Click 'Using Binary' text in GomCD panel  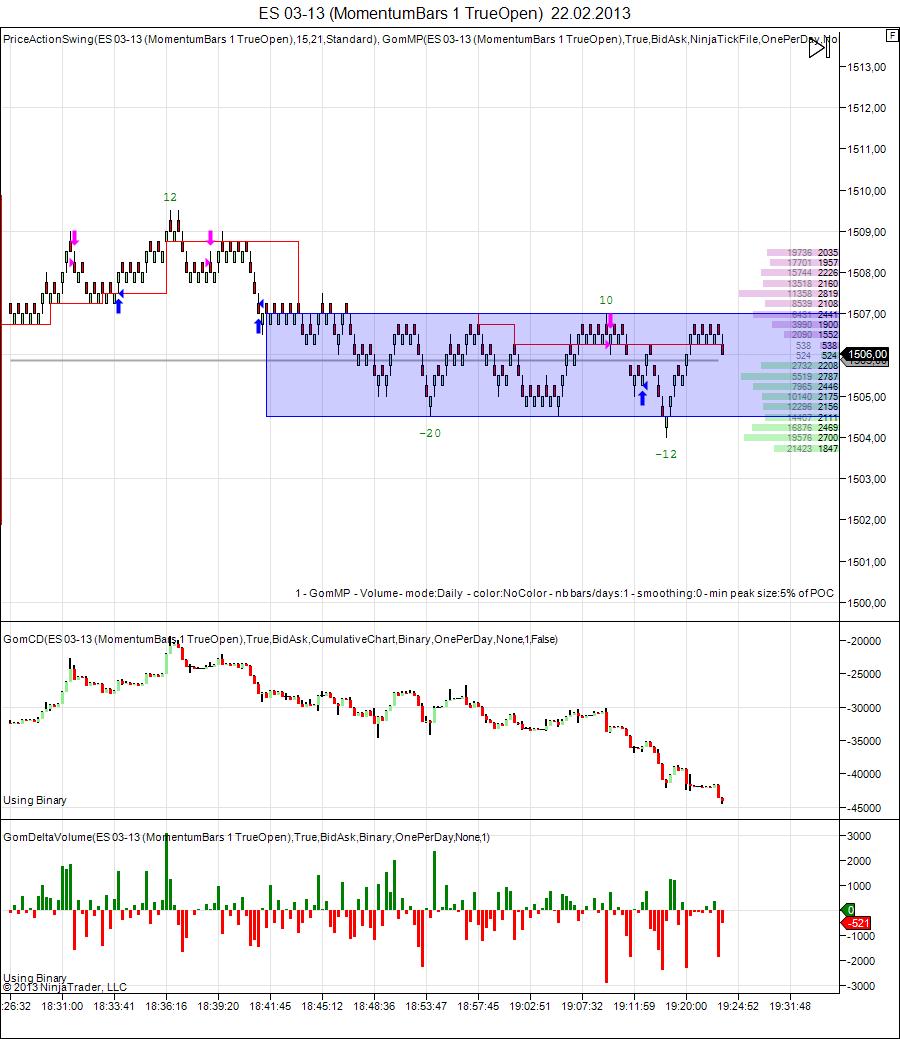coord(34,800)
